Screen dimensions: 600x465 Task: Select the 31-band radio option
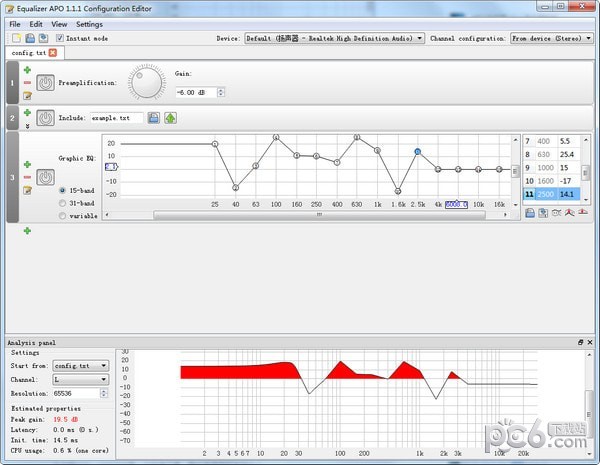tap(64, 202)
